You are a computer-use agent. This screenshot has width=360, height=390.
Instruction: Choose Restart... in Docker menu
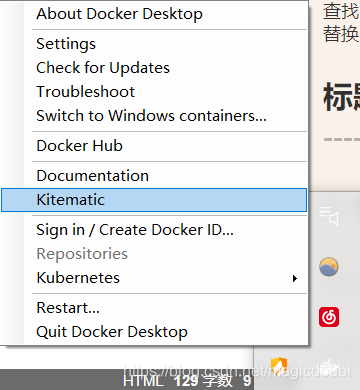(x=153, y=308)
